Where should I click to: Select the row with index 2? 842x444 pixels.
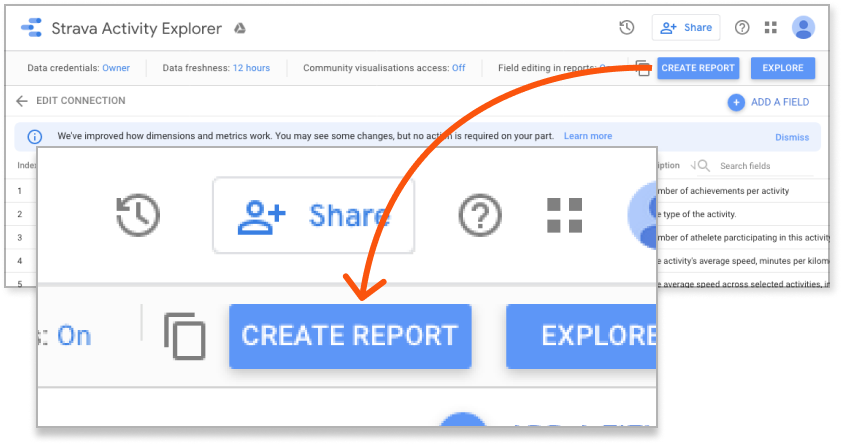point(20,214)
